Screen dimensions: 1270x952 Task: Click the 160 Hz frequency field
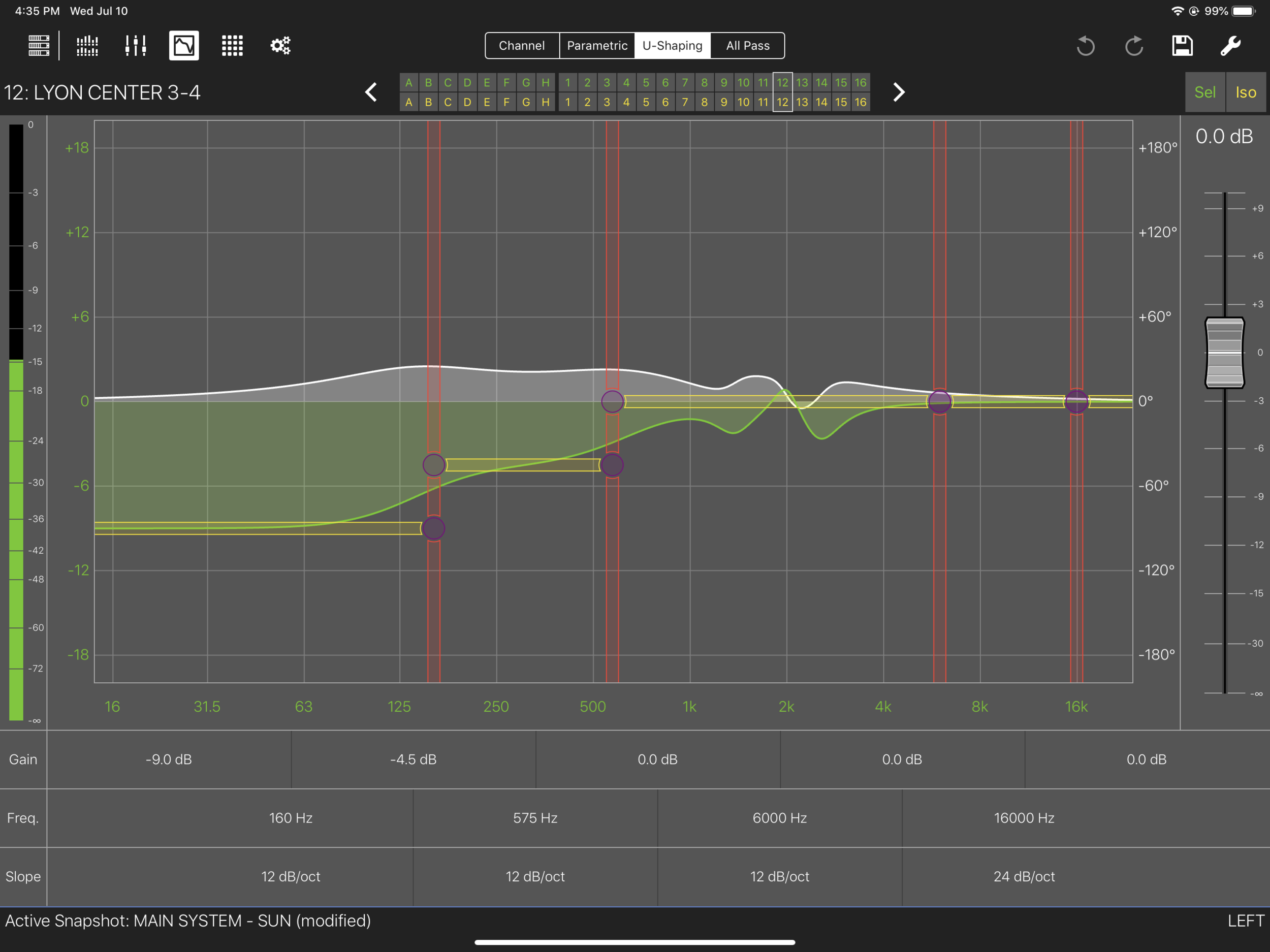[x=291, y=818]
